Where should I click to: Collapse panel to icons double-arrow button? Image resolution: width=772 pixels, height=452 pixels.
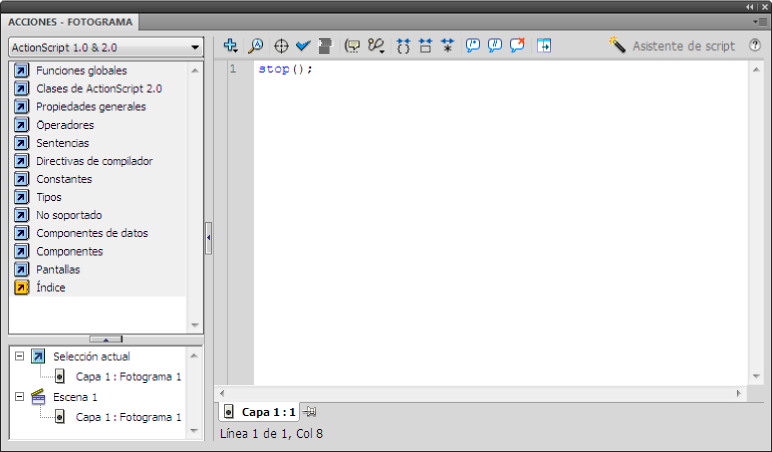click(x=749, y=7)
